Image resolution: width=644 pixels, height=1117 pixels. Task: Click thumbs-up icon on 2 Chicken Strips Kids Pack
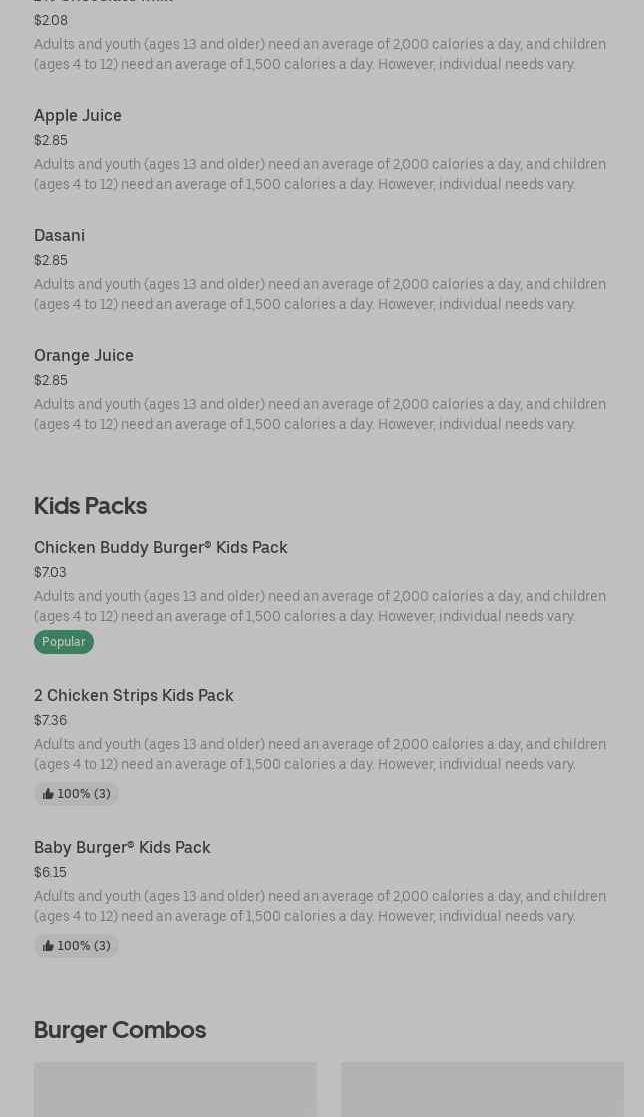pos(48,794)
